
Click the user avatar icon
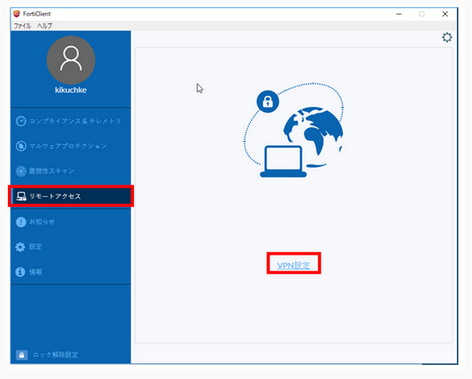coord(71,60)
